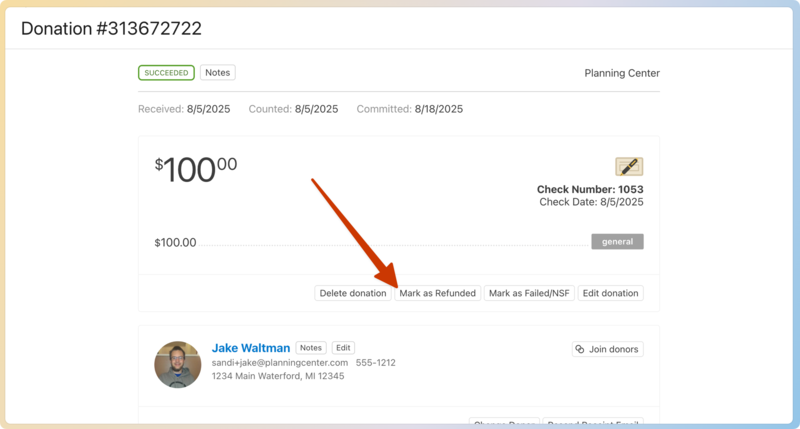Image resolution: width=800 pixels, height=429 pixels.
Task: Click the general fund tag
Action: coord(617,242)
